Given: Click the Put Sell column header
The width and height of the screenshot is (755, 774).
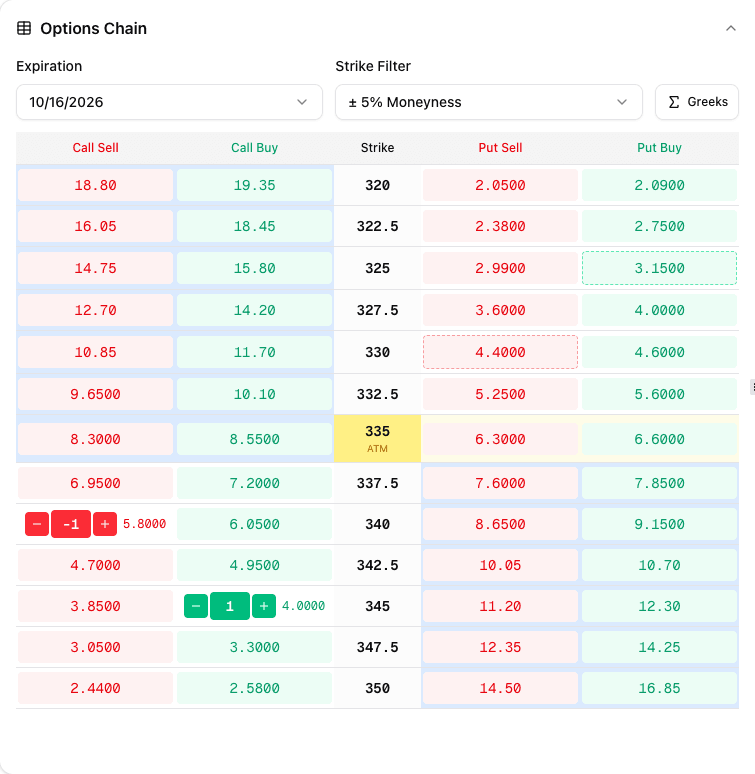Looking at the screenshot, I should [500, 148].
